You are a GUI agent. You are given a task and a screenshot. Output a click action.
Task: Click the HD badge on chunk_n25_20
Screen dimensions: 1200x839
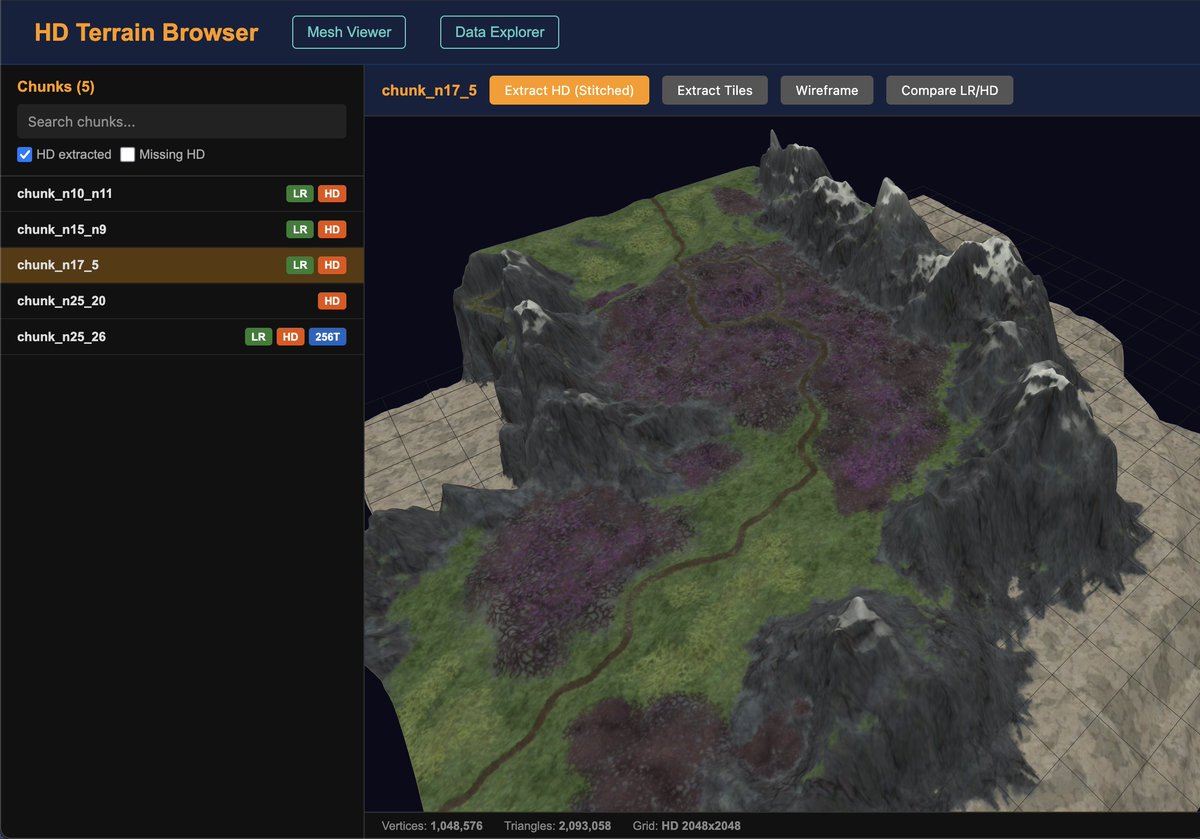pos(332,301)
